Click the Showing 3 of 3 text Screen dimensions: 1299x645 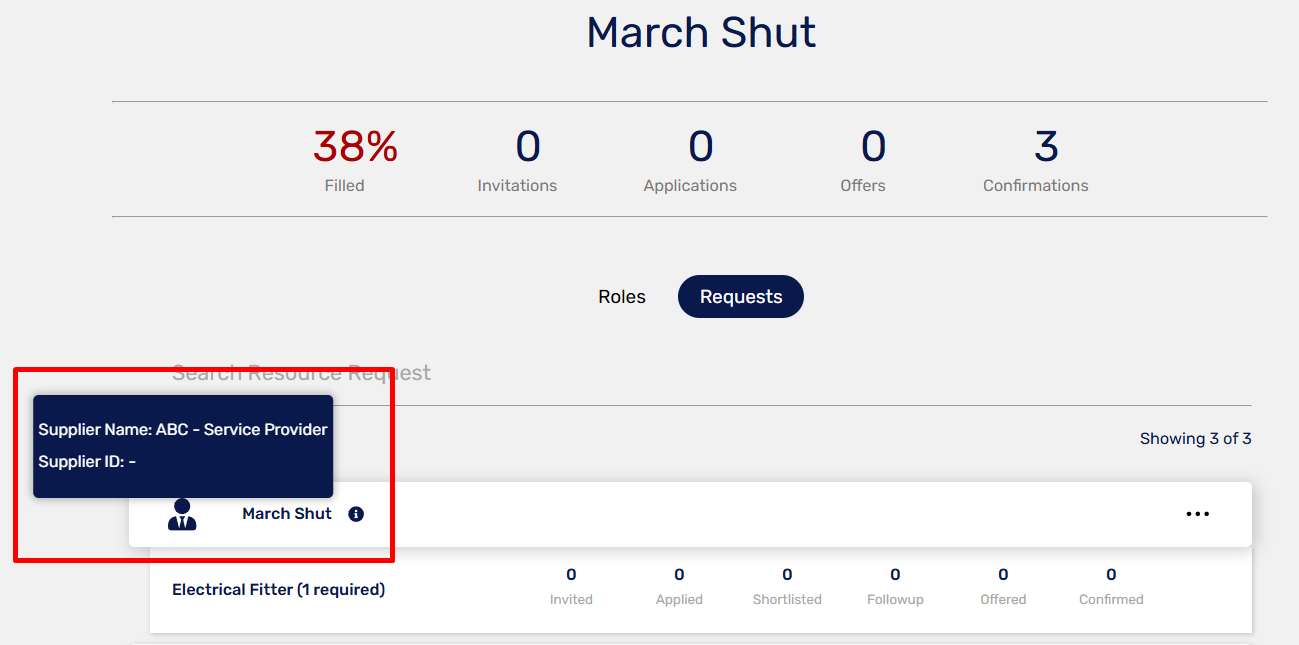1195,439
